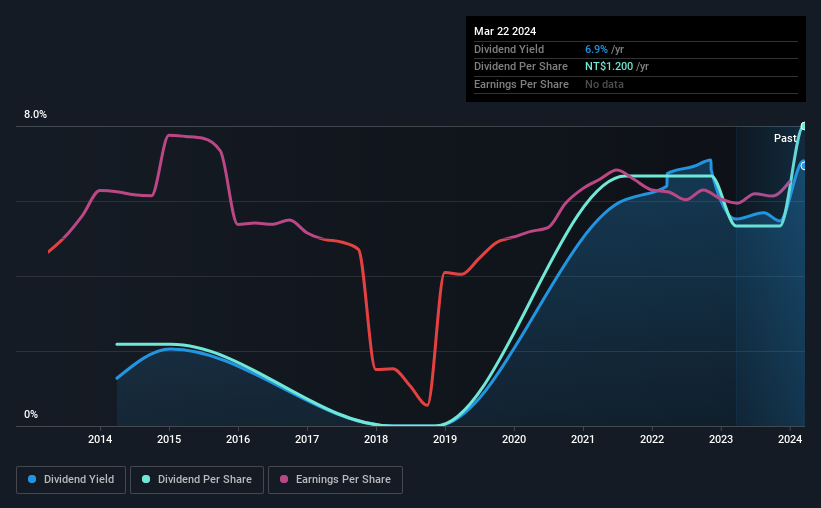The height and width of the screenshot is (508, 821).
Task: Click the pink Earnings Per Share legend dot
Action: coord(284,479)
